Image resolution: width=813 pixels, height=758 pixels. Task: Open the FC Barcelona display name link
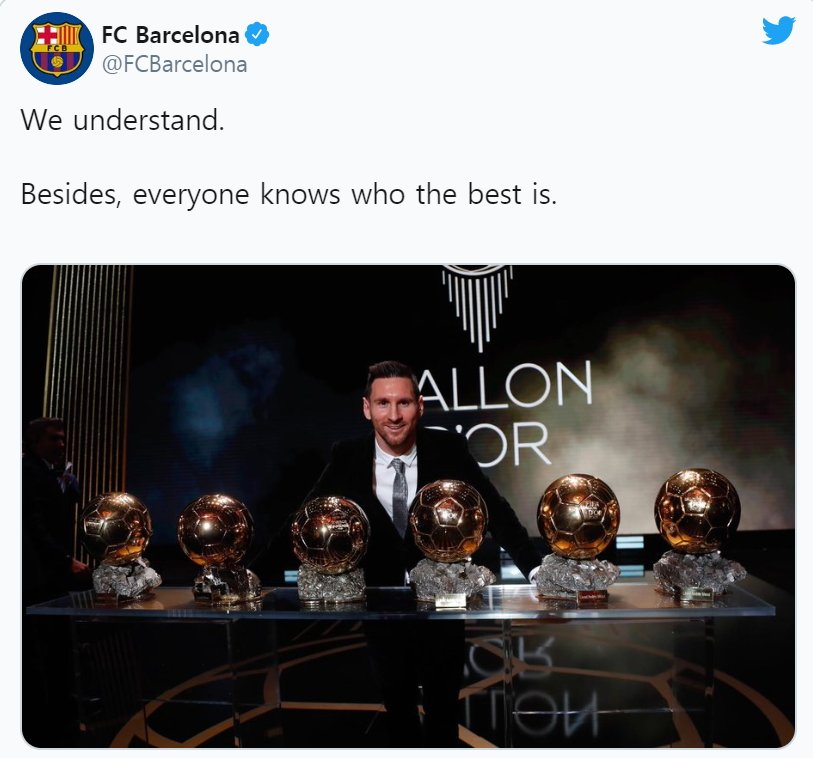pyautogui.click(x=170, y=35)
